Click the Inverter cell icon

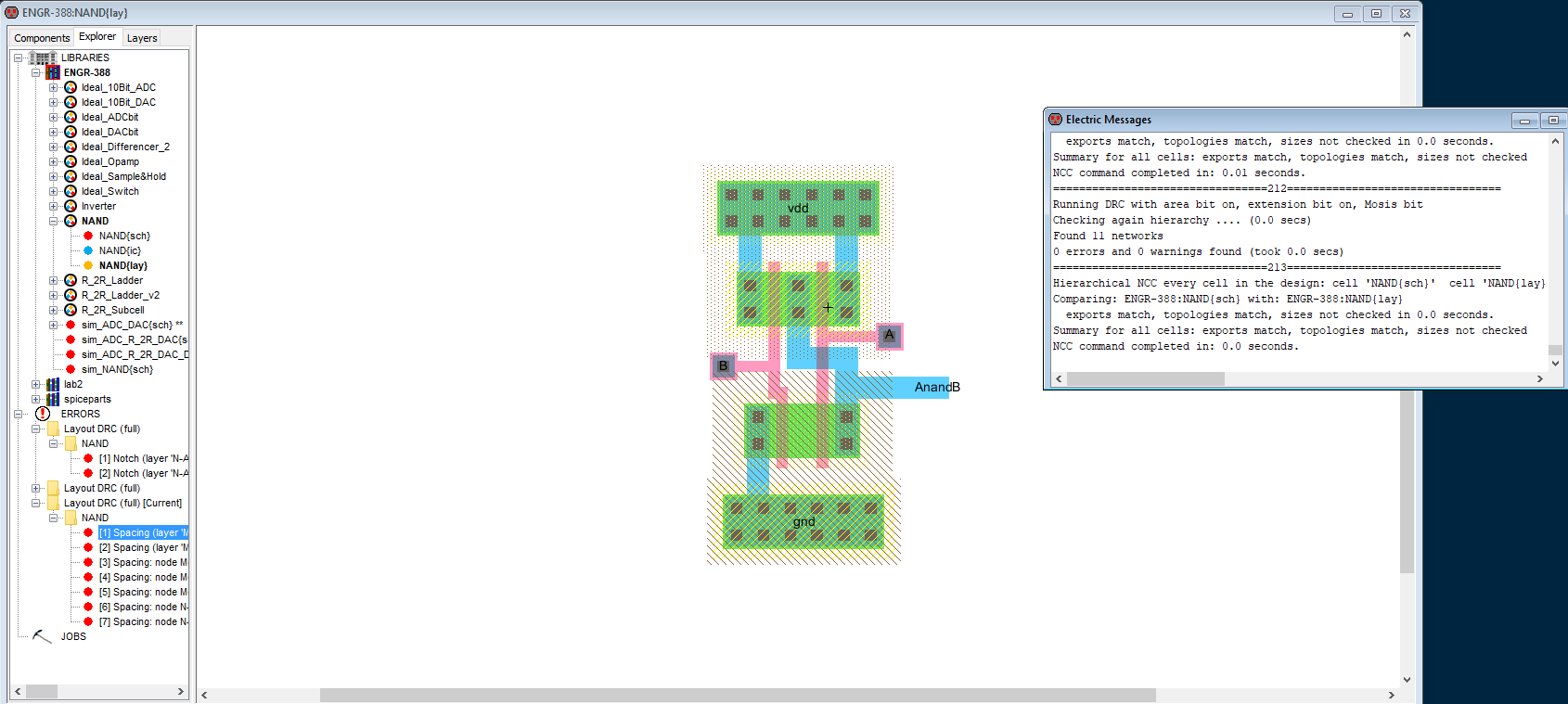point(71,206)
